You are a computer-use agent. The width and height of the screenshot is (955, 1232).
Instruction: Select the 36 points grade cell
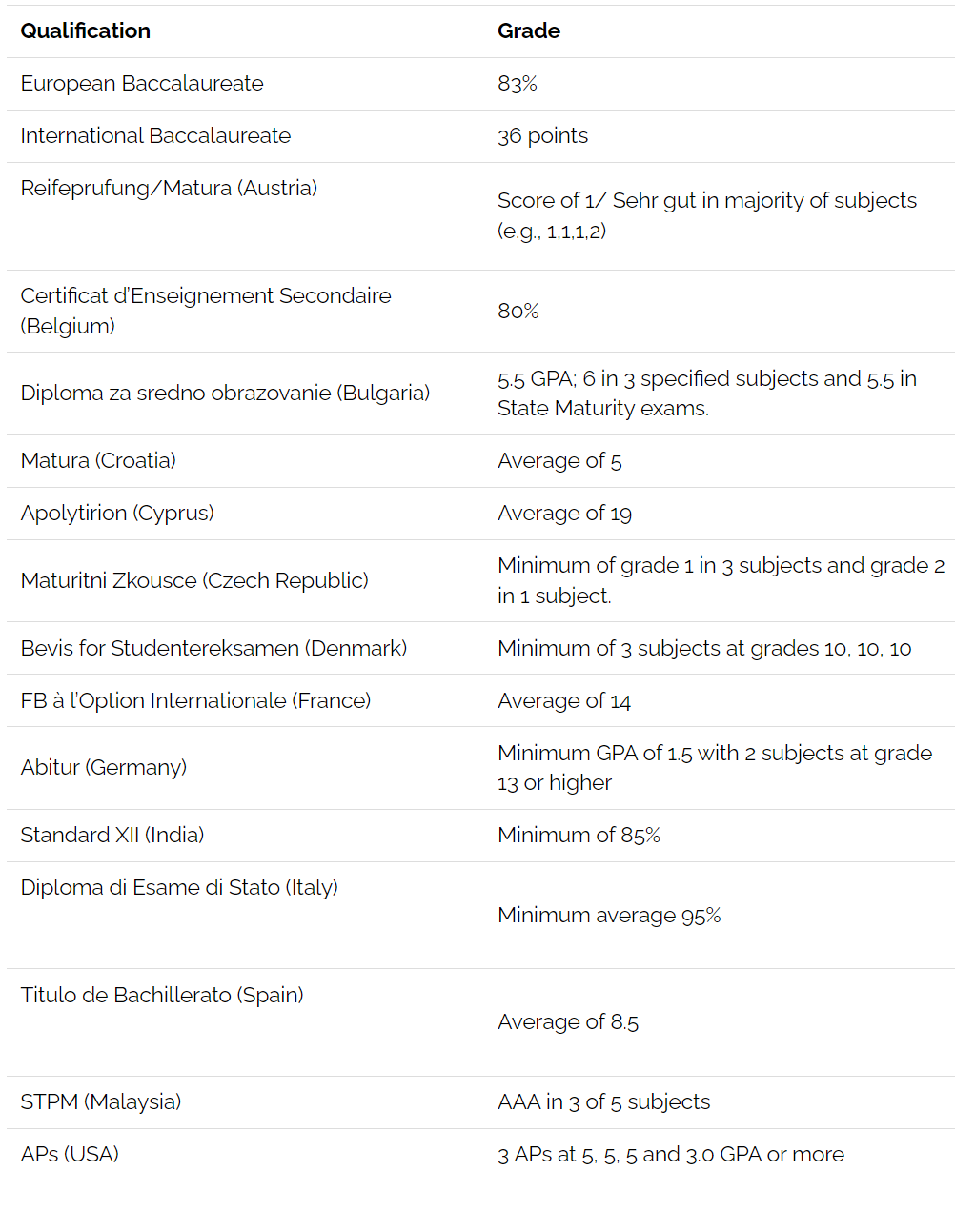[542, 136]
